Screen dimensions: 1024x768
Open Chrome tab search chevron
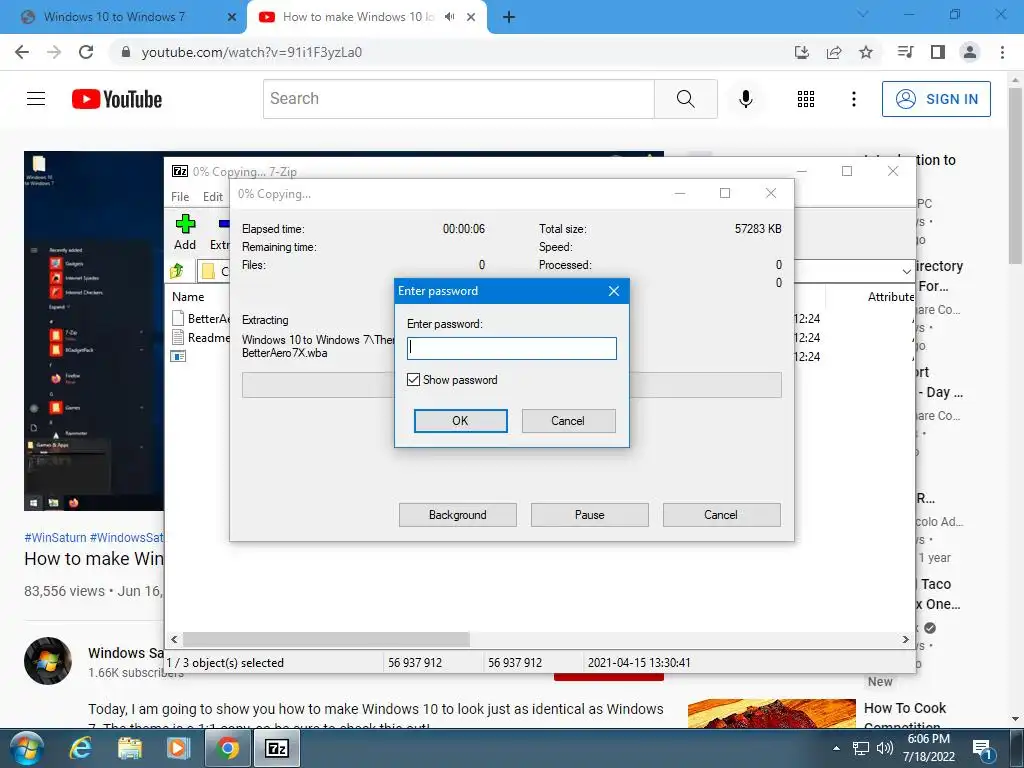coord(863,14)
